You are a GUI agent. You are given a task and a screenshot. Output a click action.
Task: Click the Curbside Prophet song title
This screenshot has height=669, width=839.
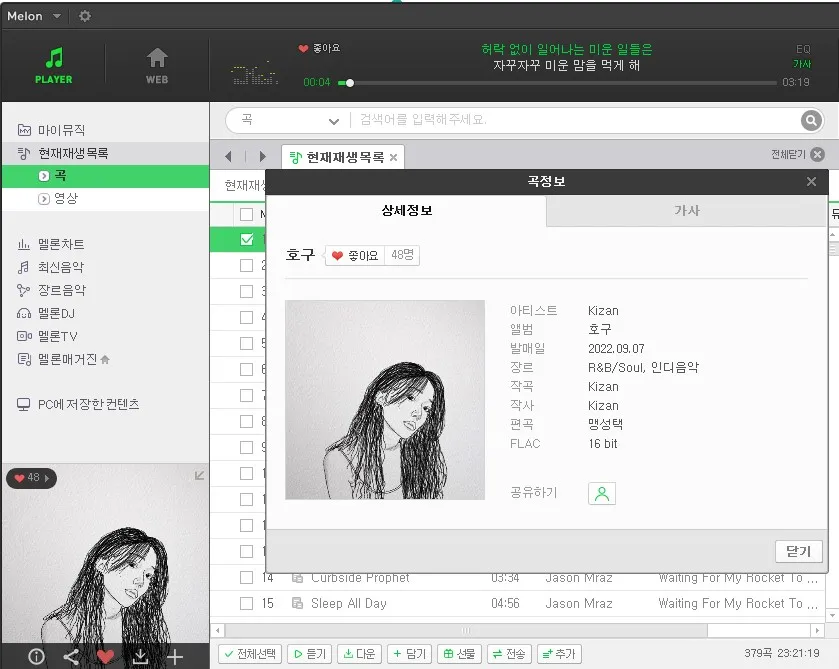pos(360,578)
